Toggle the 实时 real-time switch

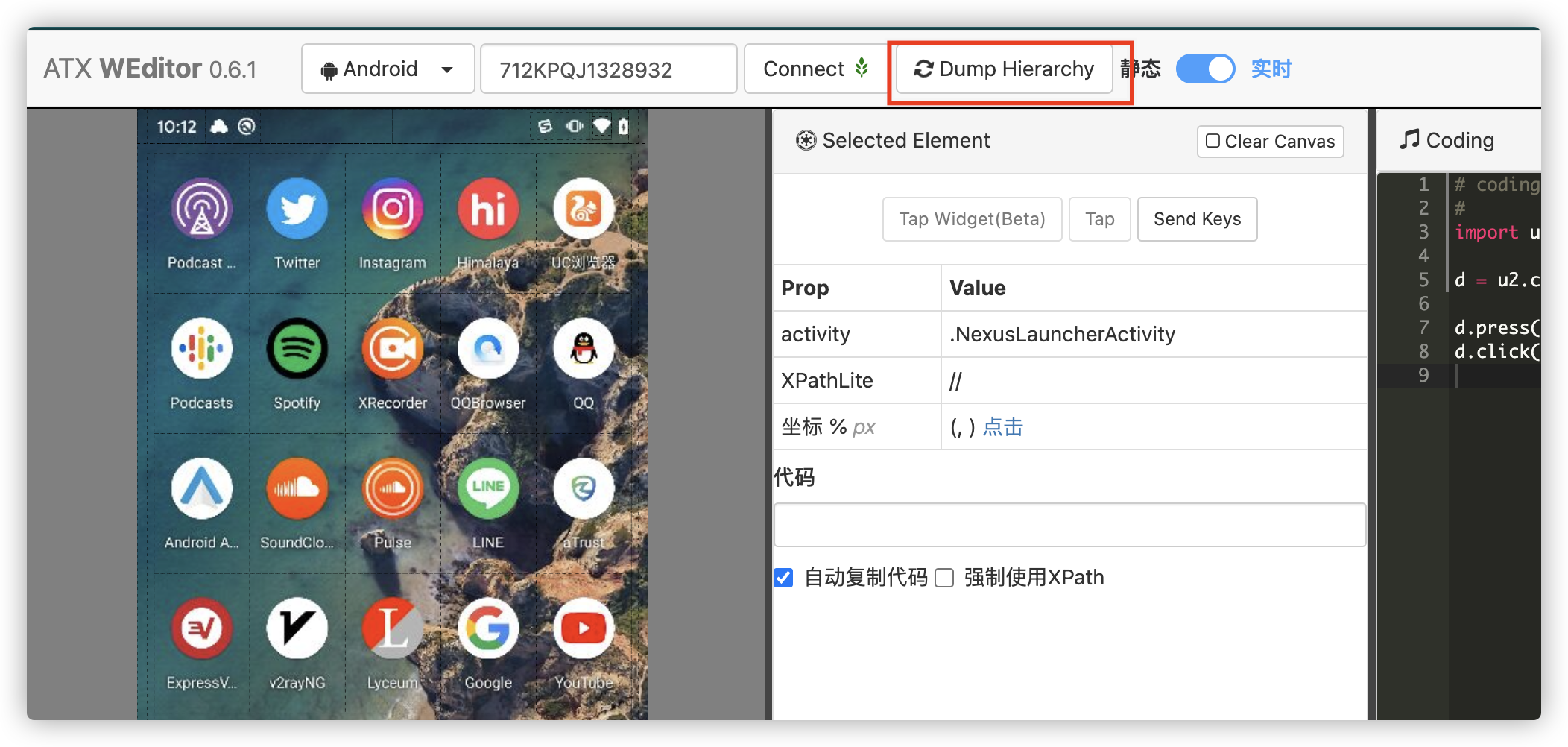tap(1204, 69)
